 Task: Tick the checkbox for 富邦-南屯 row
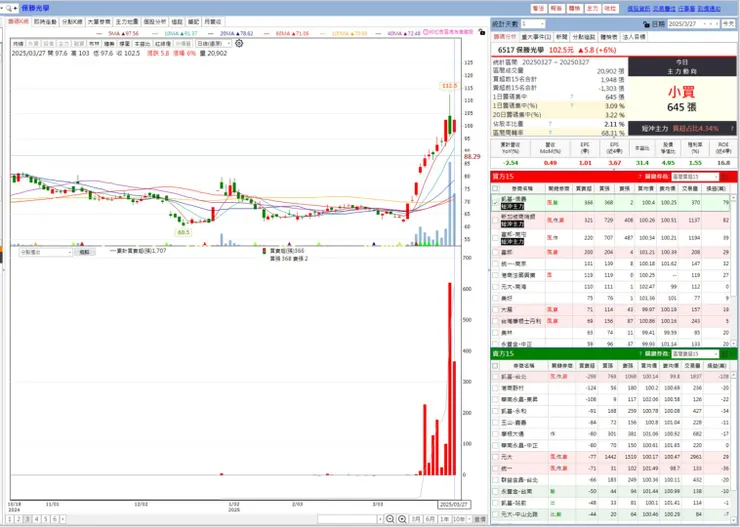pos(495,238)
